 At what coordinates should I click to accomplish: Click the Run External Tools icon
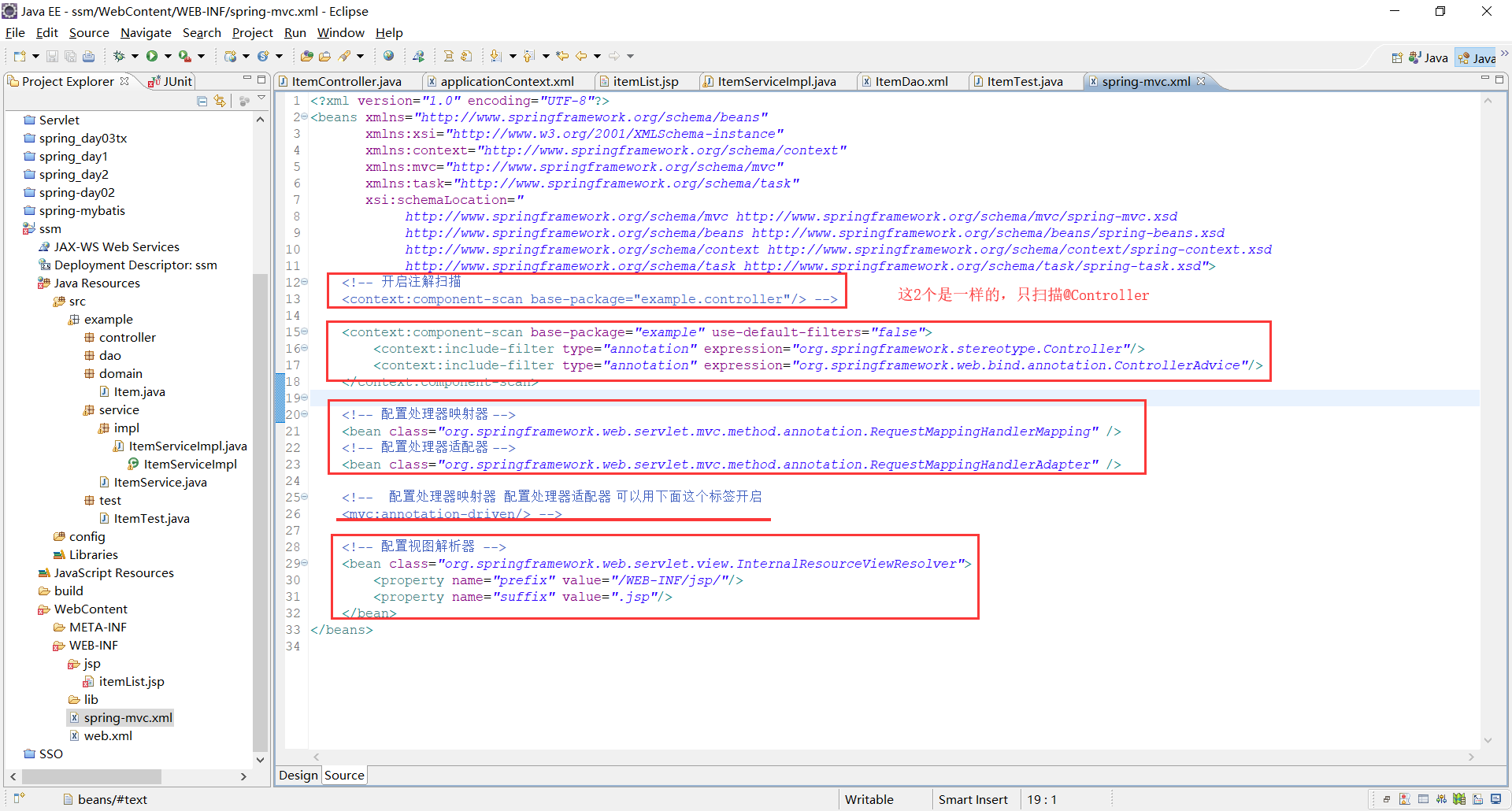pos(184,56)
